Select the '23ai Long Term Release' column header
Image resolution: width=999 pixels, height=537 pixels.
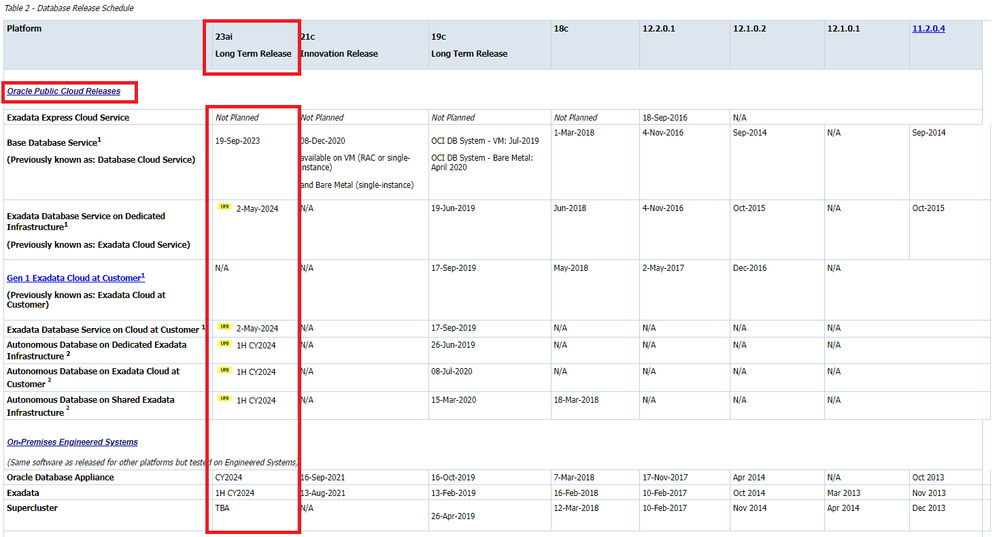tap(253, 45)
